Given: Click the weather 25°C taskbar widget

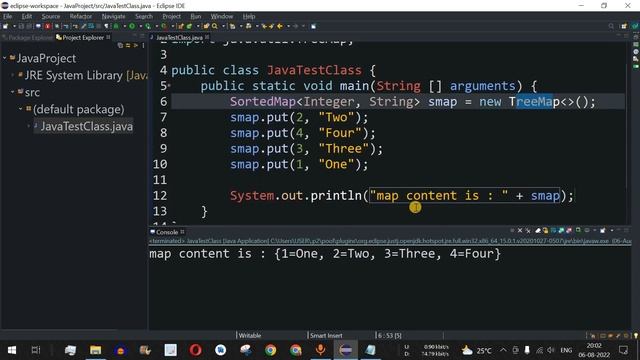Looking at the screenshot, I should tap(476, 350).
